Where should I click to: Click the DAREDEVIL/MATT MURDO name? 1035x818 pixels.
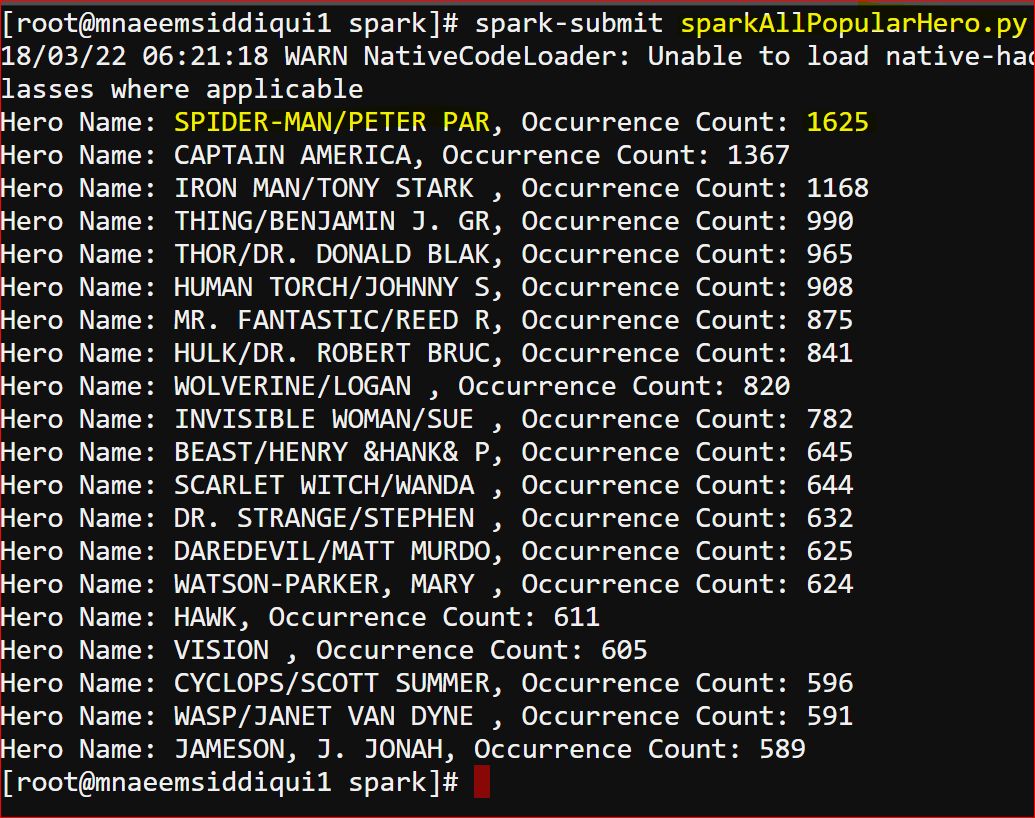coord(332,551)
